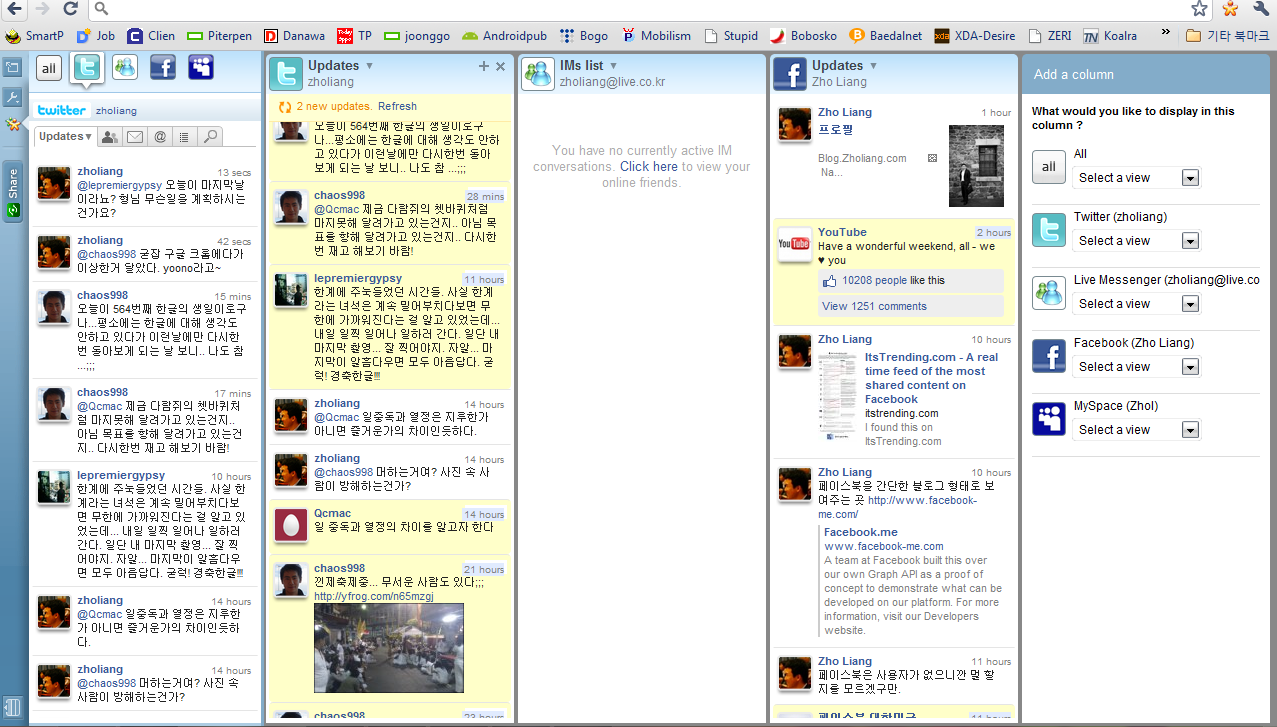
Task: Click the like thumbs-up icon on YouTube post
Action: pos(830,281)
